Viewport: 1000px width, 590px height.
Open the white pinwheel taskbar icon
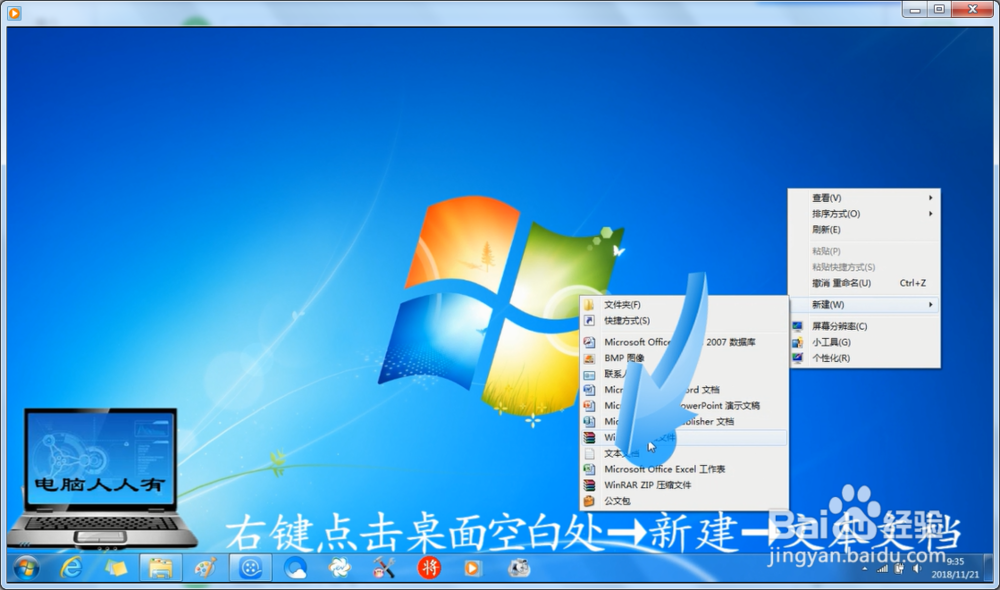tap(340, 568)
